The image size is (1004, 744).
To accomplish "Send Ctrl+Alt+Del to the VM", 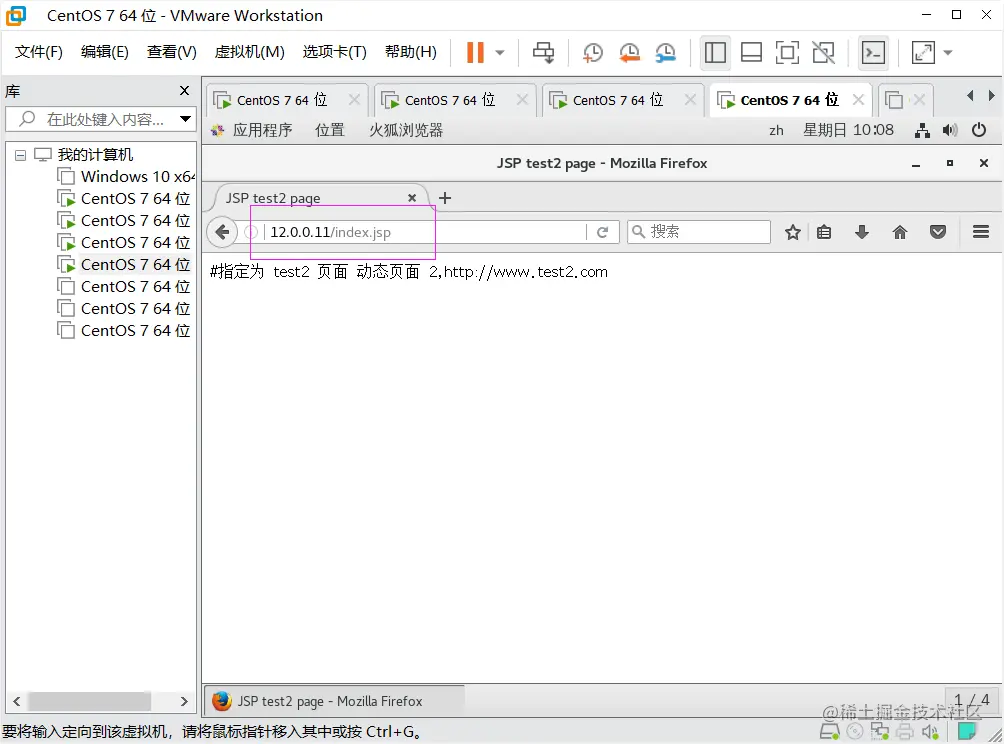I will pos(544,53).
